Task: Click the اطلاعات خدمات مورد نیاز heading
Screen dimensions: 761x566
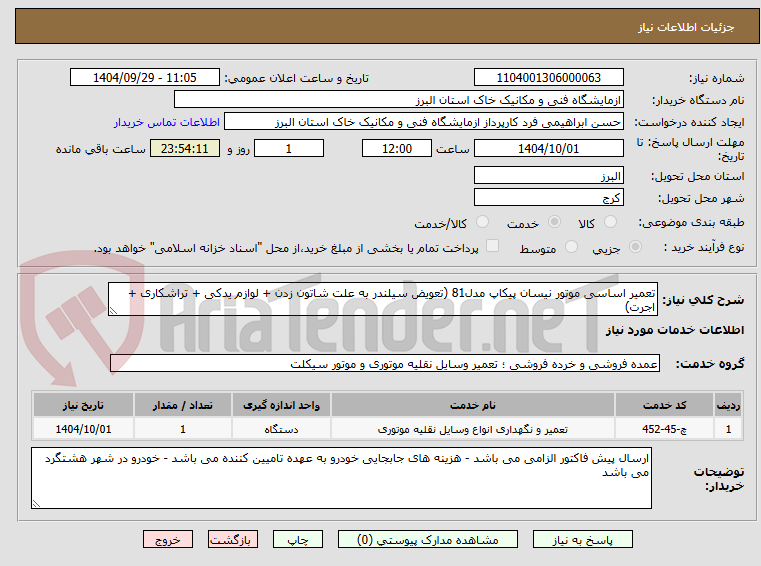Action: [675, 330]
